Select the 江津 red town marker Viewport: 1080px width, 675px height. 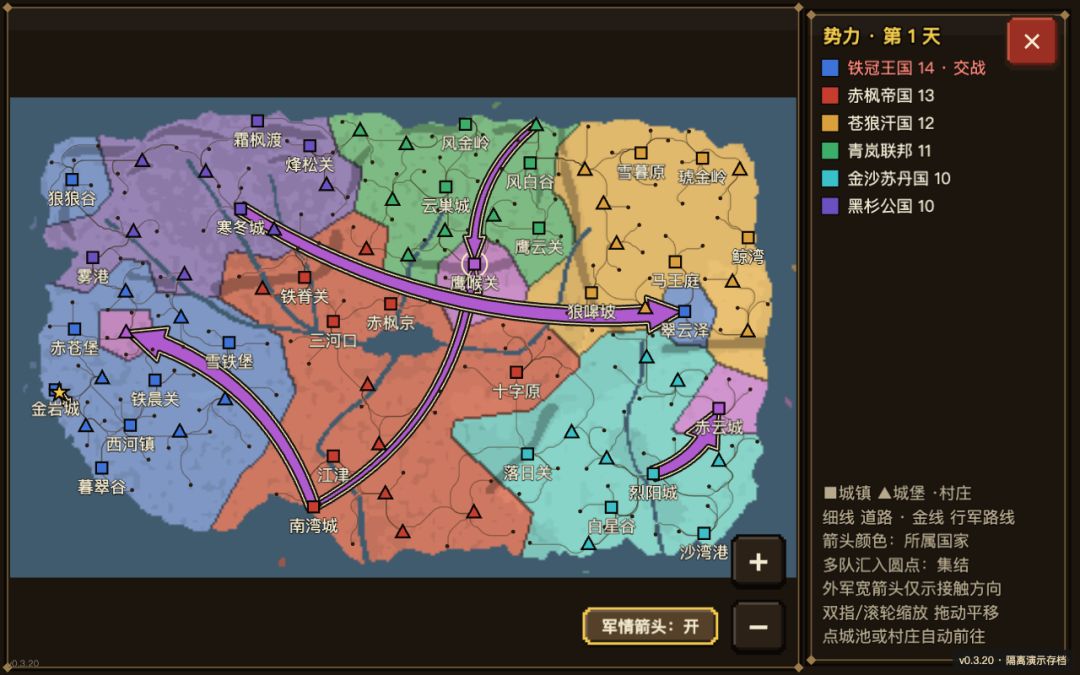click(333, 456)
